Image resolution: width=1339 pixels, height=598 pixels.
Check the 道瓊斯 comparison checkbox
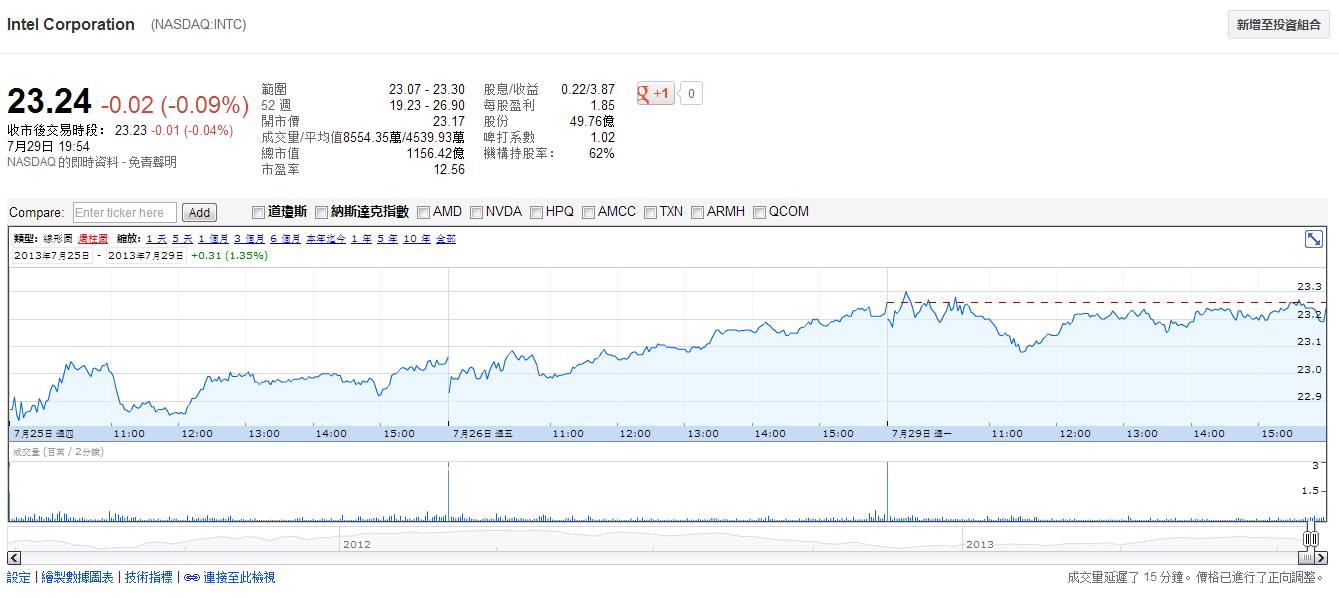pyautogui.click(x=259, y=212)
